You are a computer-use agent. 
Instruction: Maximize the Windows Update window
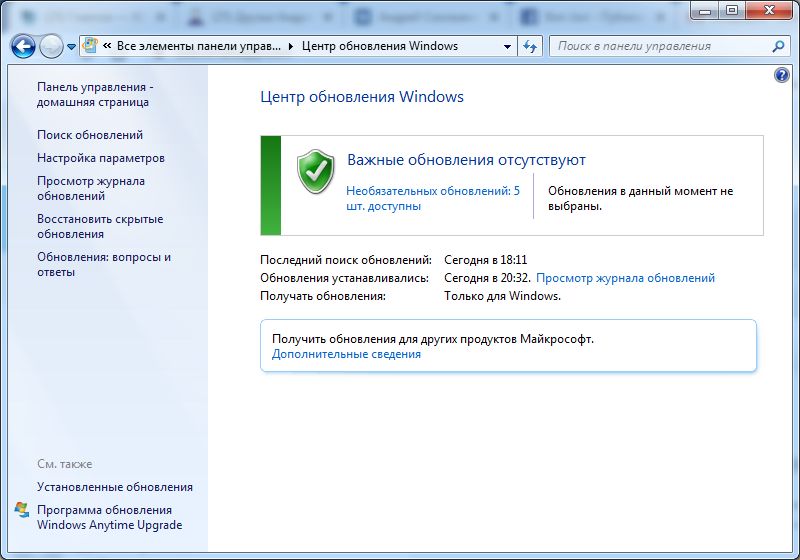point(732,10)
